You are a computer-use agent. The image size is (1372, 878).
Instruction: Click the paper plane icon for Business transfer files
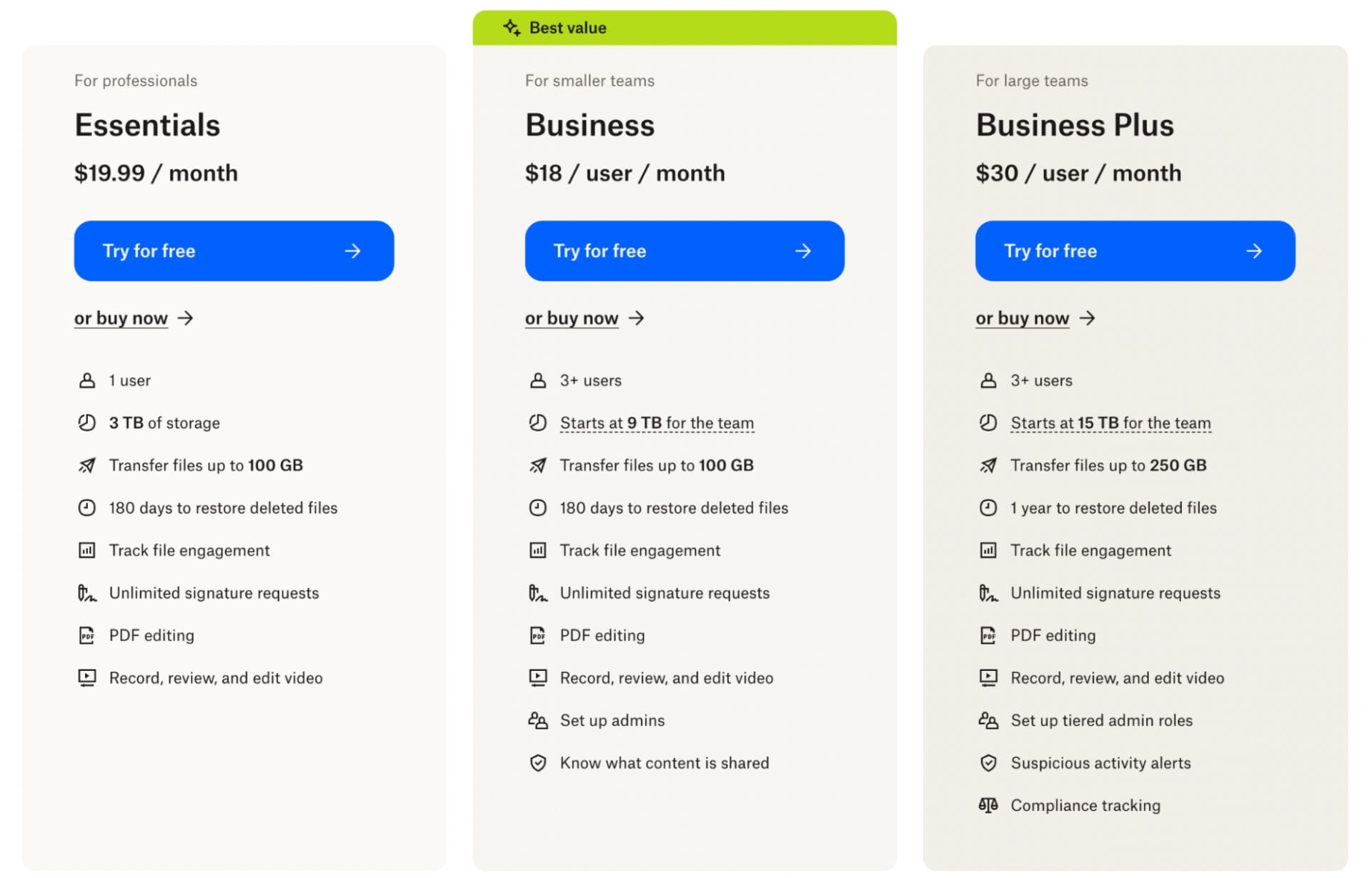[x=537, y=465]
